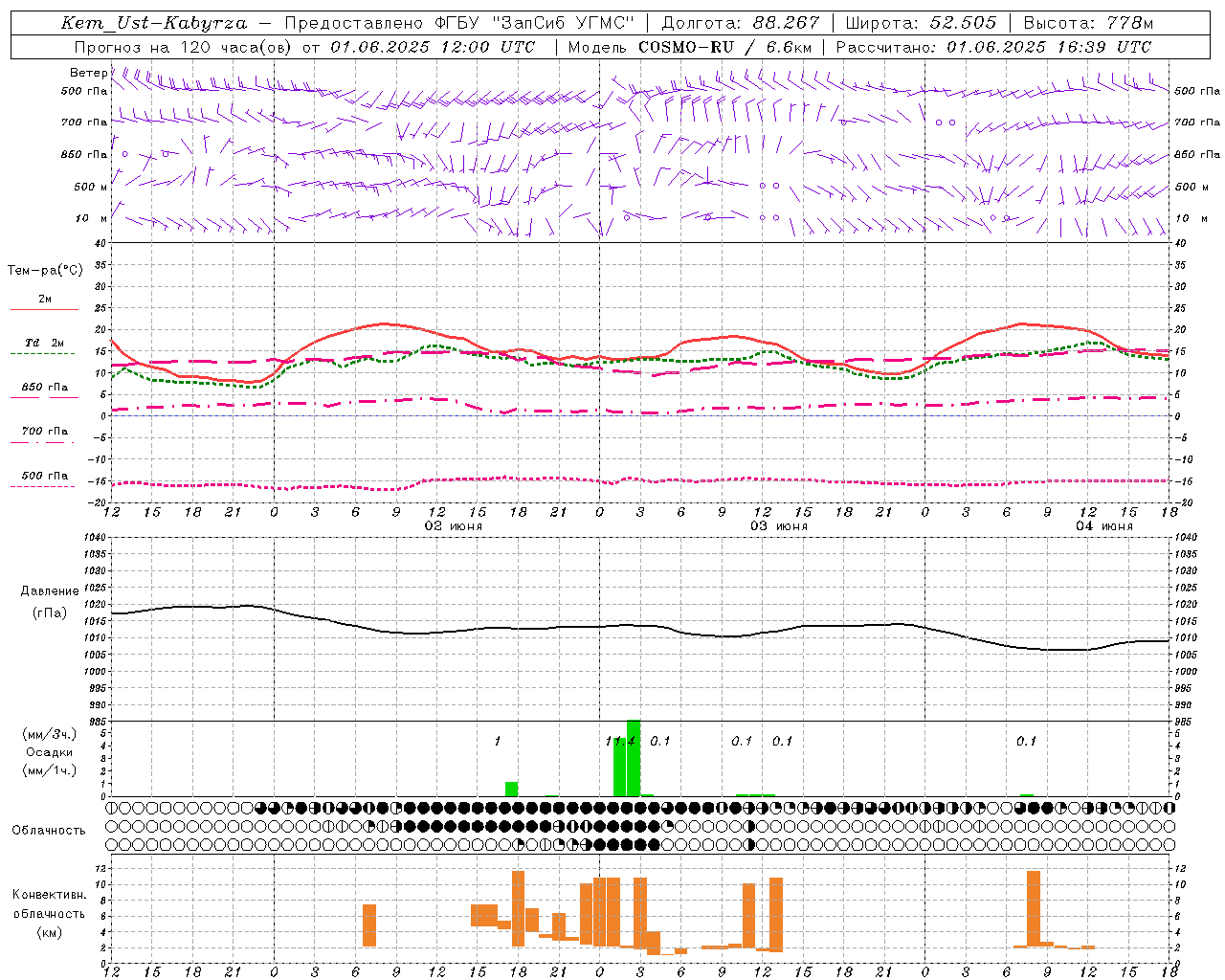Click the 'Облачность' cloud cover label
Screen dimensions: 1225x980
[x=49, y=831]
